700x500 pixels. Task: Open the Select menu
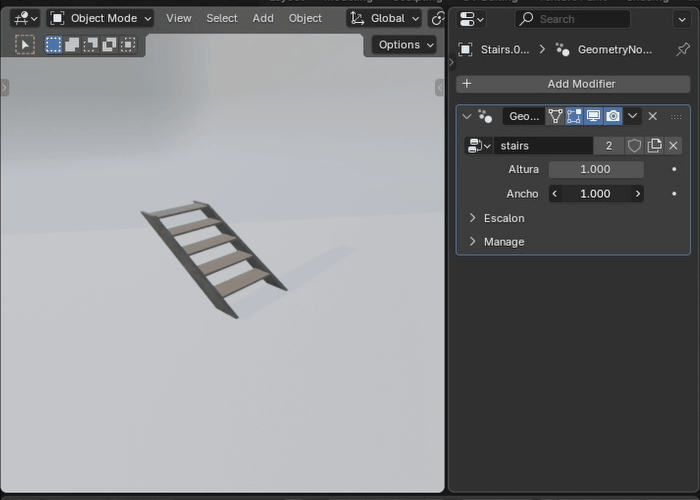(x=222, y=18)
